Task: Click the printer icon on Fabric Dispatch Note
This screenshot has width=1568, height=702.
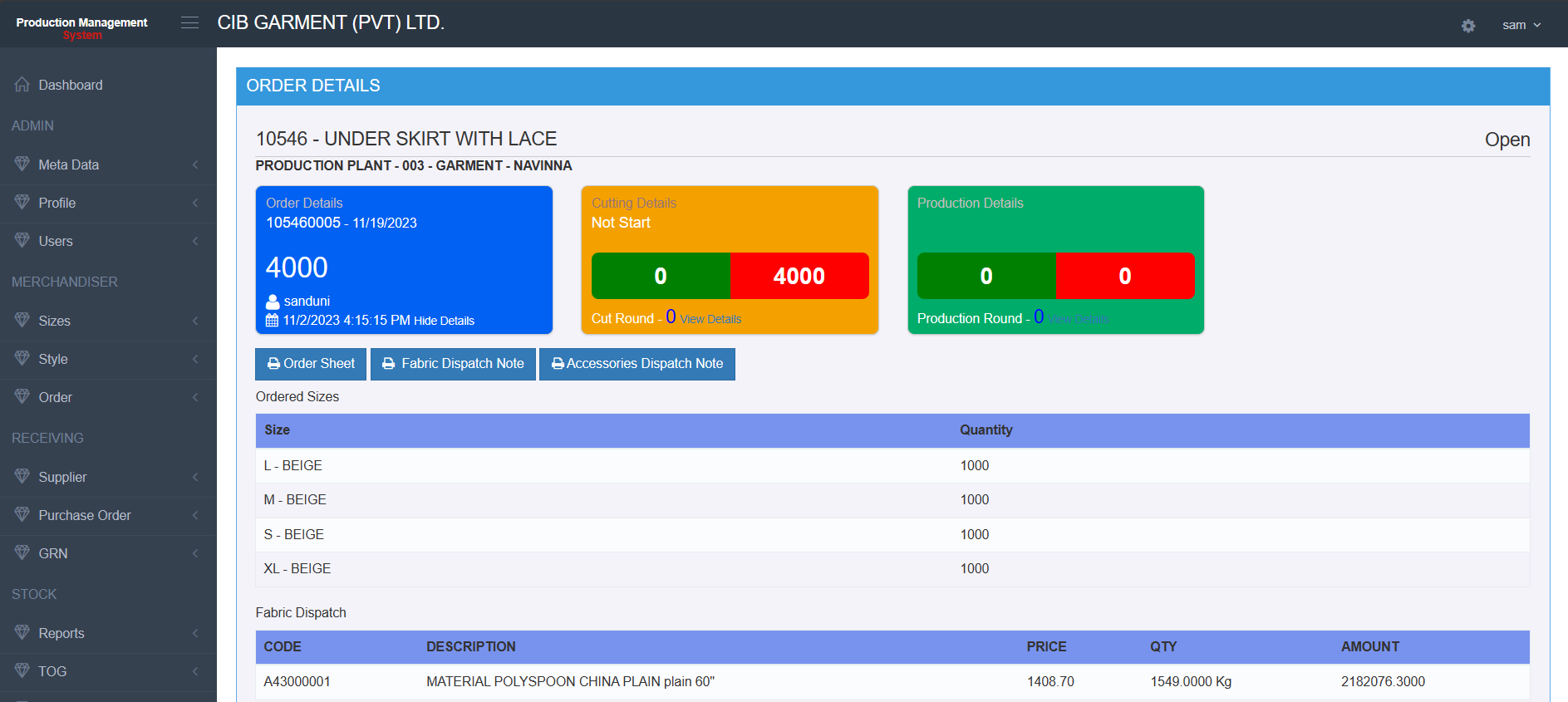Action: pos(388,364)
